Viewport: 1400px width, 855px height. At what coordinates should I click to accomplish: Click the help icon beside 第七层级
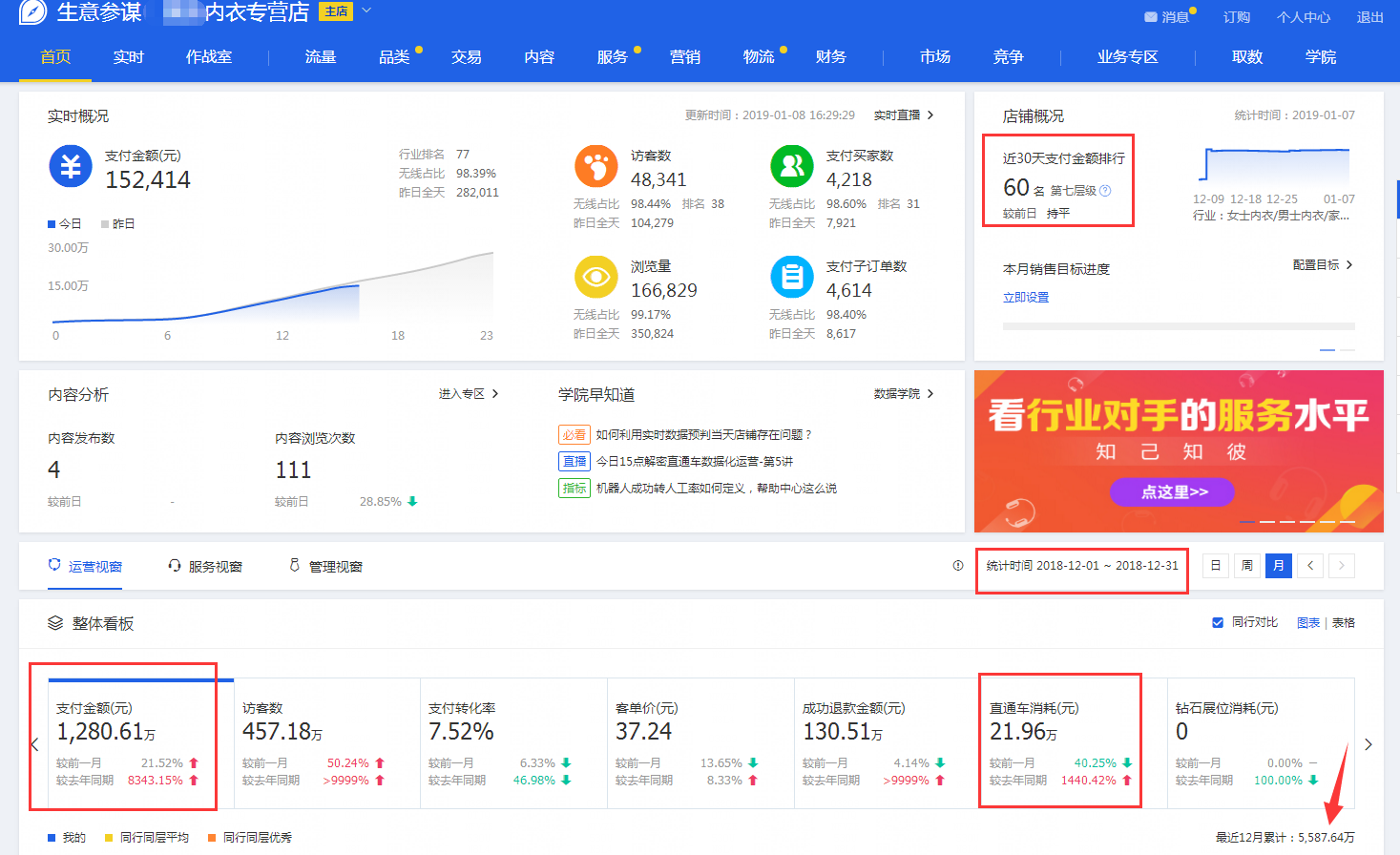pyautogui.click(x=1105, y=191)
